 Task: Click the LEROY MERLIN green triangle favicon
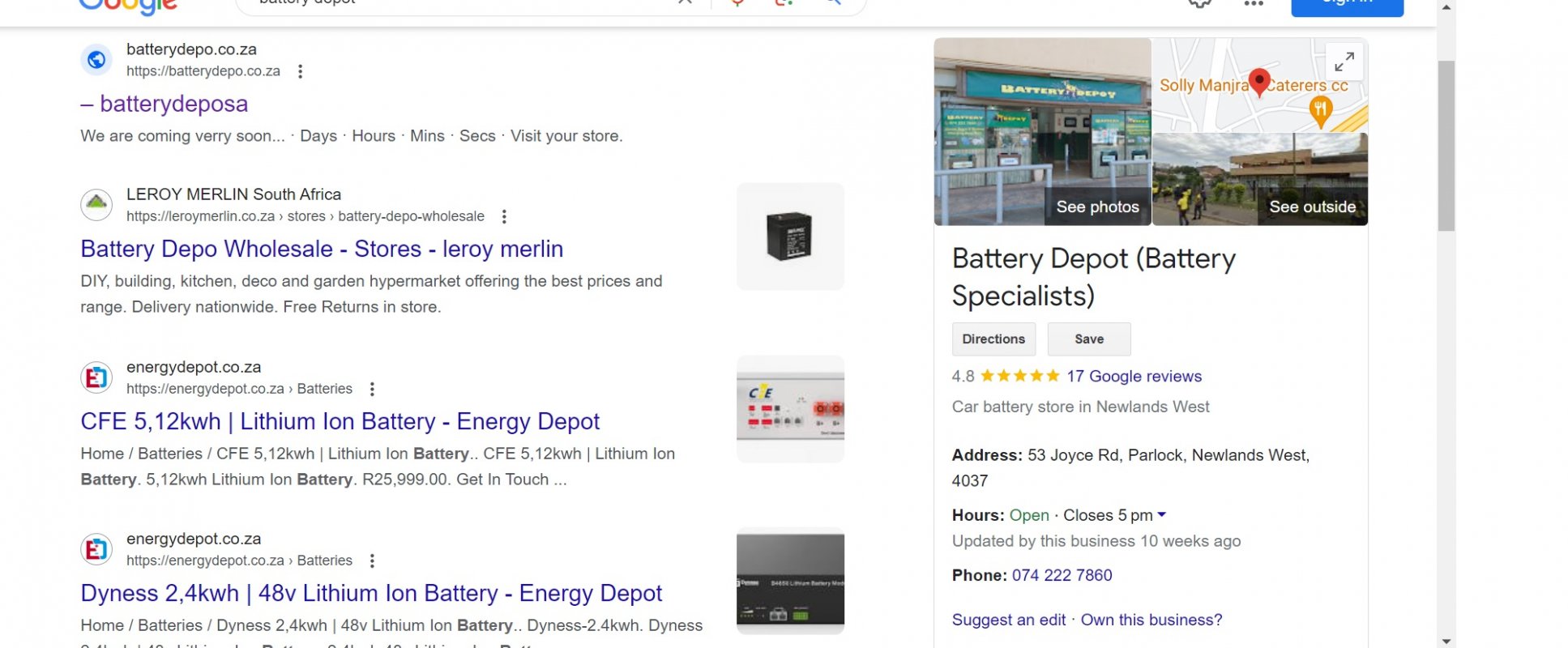96,204
